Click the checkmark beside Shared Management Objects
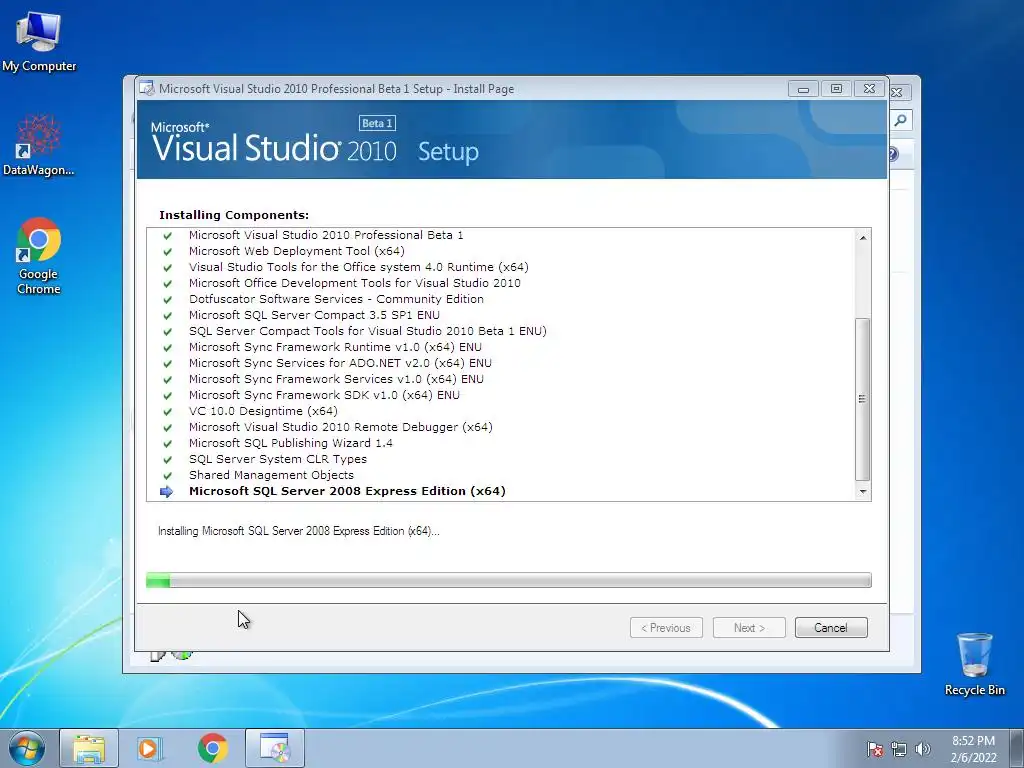1024x768 pixels. tap(168, 475)
